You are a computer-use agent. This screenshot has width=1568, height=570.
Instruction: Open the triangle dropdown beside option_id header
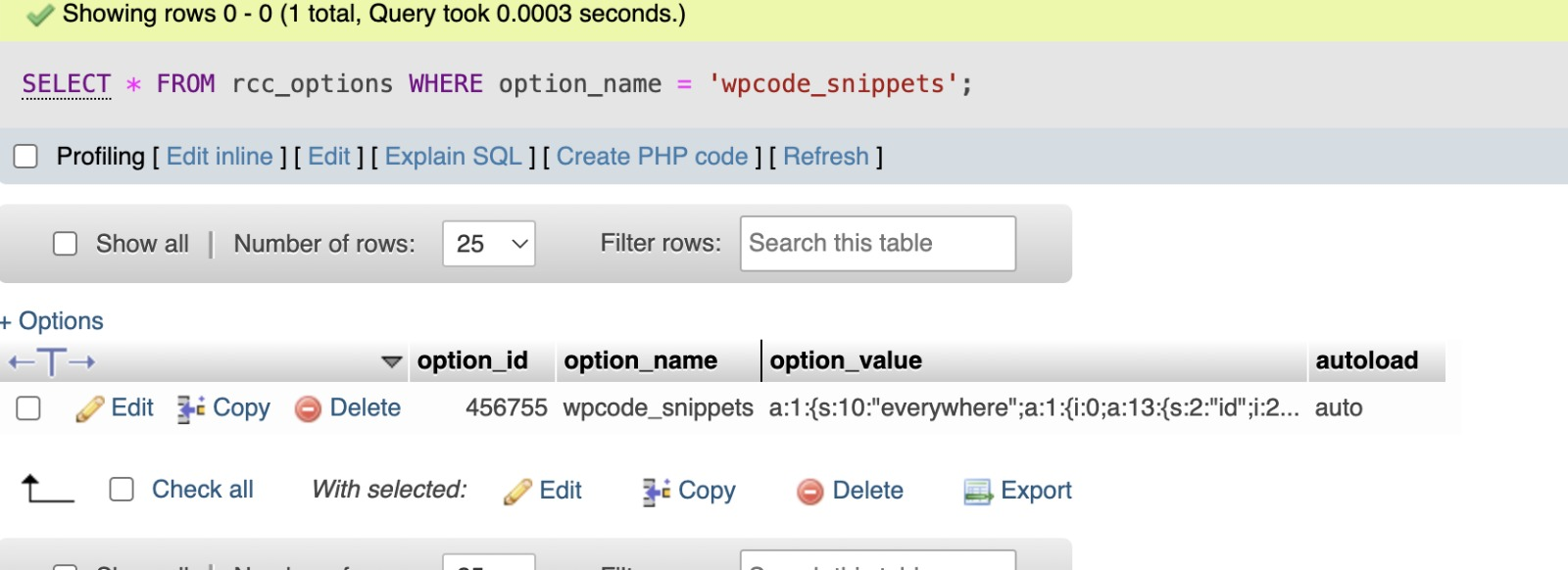[391, 362]
